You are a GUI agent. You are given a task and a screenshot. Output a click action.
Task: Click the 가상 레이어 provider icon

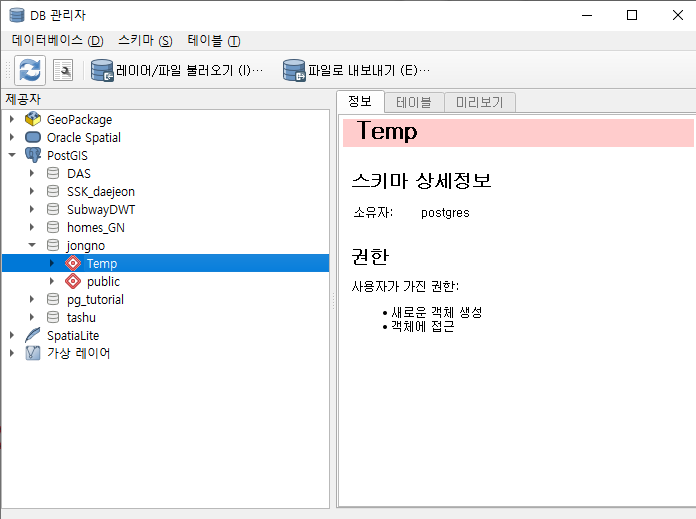pos(33,353)
